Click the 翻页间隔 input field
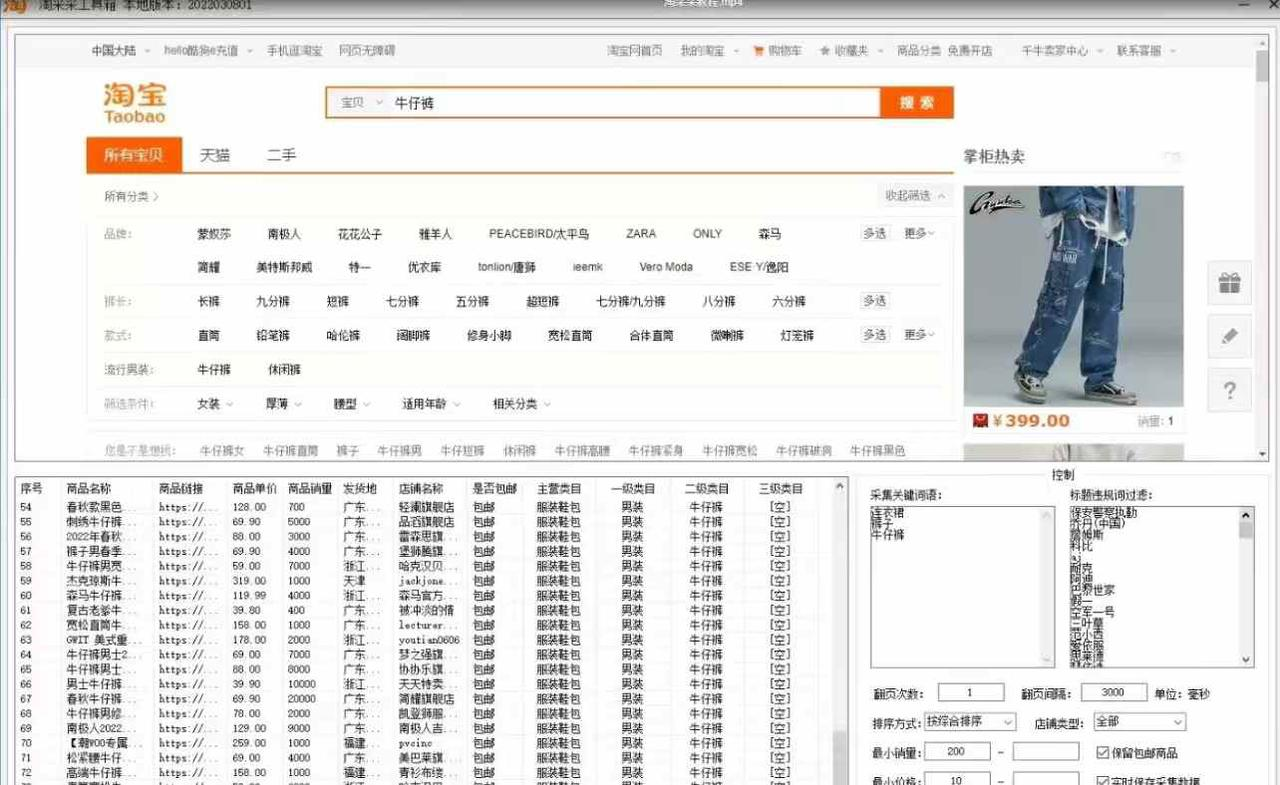Screen dimensions: 1280x785 pos(1113,692)
